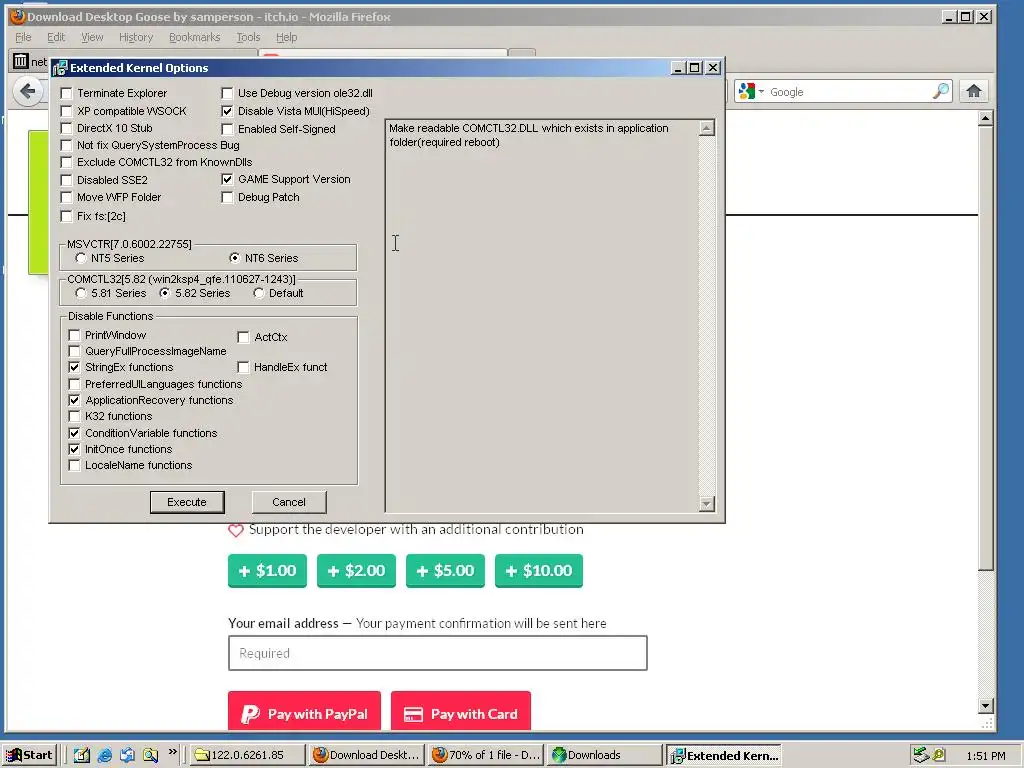Click Firefox back arrow button
The width and height of the screenshot is (1024, 768).
[27, 91]
